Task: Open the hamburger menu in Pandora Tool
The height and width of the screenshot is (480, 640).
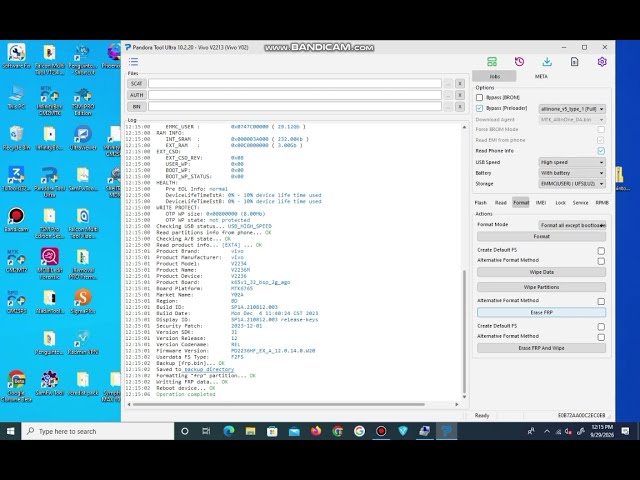Action: (x=133, y=62)
